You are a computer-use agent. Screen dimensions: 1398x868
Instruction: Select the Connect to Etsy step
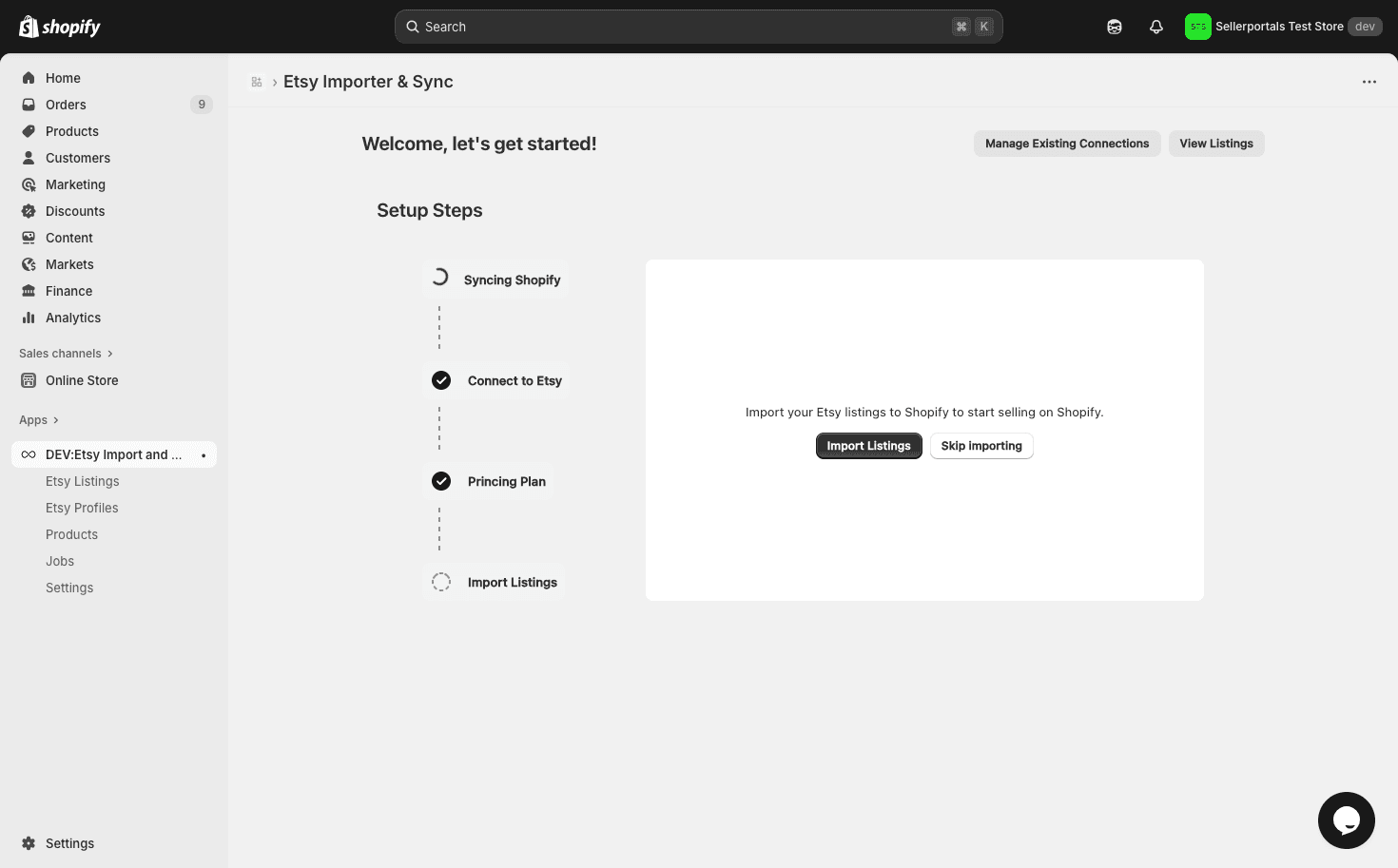point(496,380)
